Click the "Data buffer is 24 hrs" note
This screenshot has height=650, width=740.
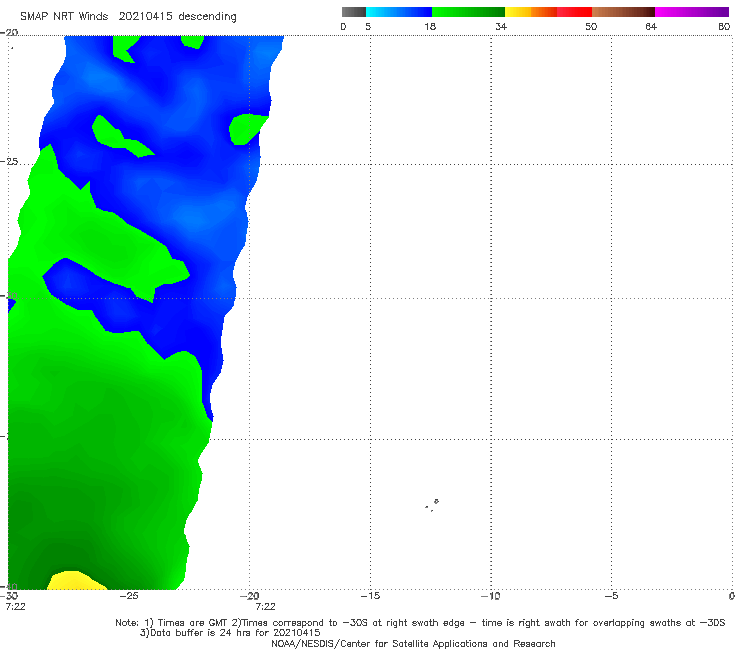(230, 633)
